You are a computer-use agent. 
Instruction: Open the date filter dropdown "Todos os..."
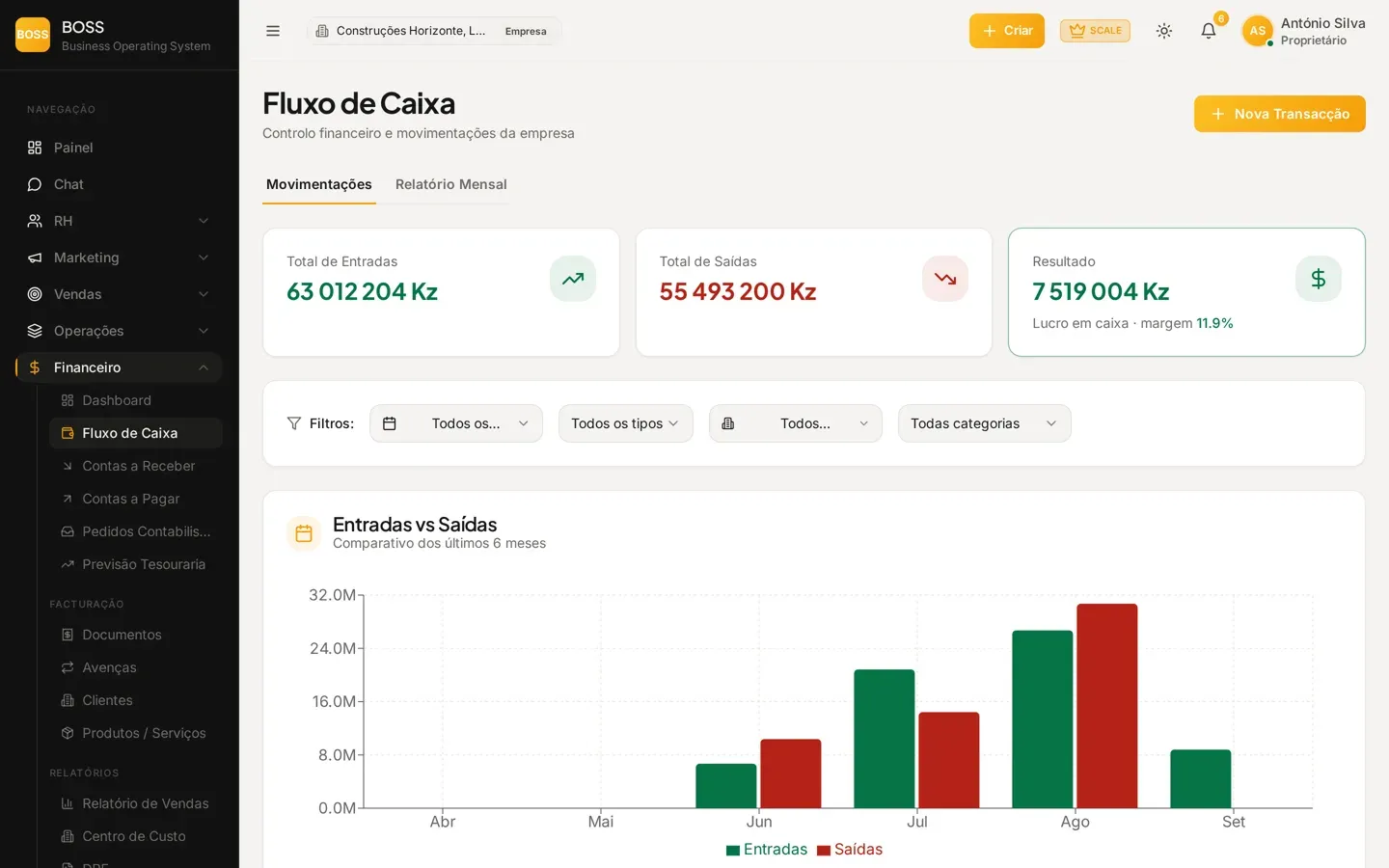(456, 423)
